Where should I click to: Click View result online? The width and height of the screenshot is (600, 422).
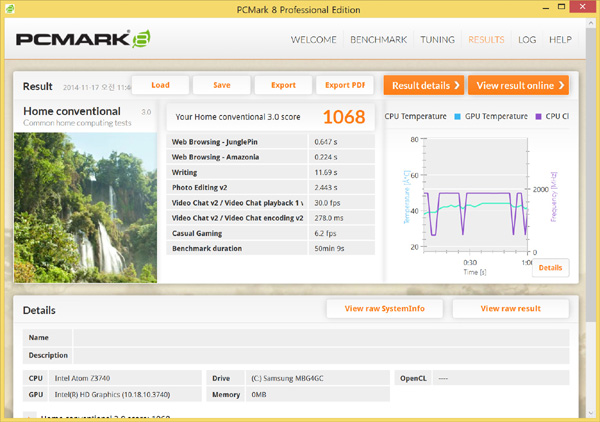518,85
